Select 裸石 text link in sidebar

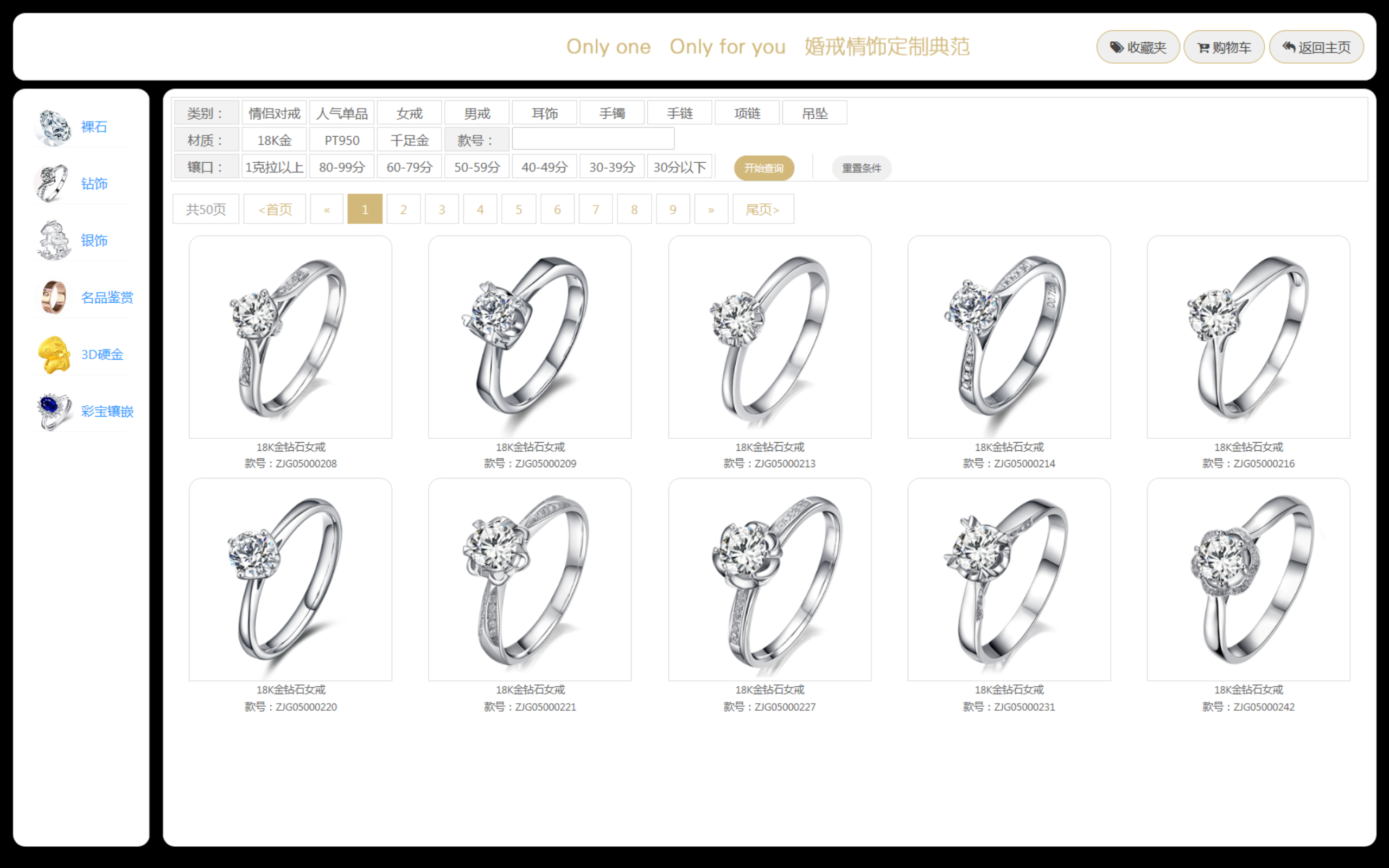click(94, 127)
